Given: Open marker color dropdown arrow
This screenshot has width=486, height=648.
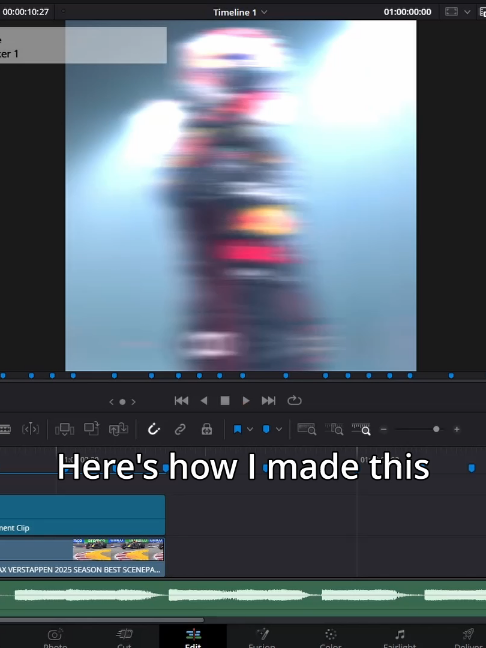Looking at the screenshot, I should click(x=279, y=429).
